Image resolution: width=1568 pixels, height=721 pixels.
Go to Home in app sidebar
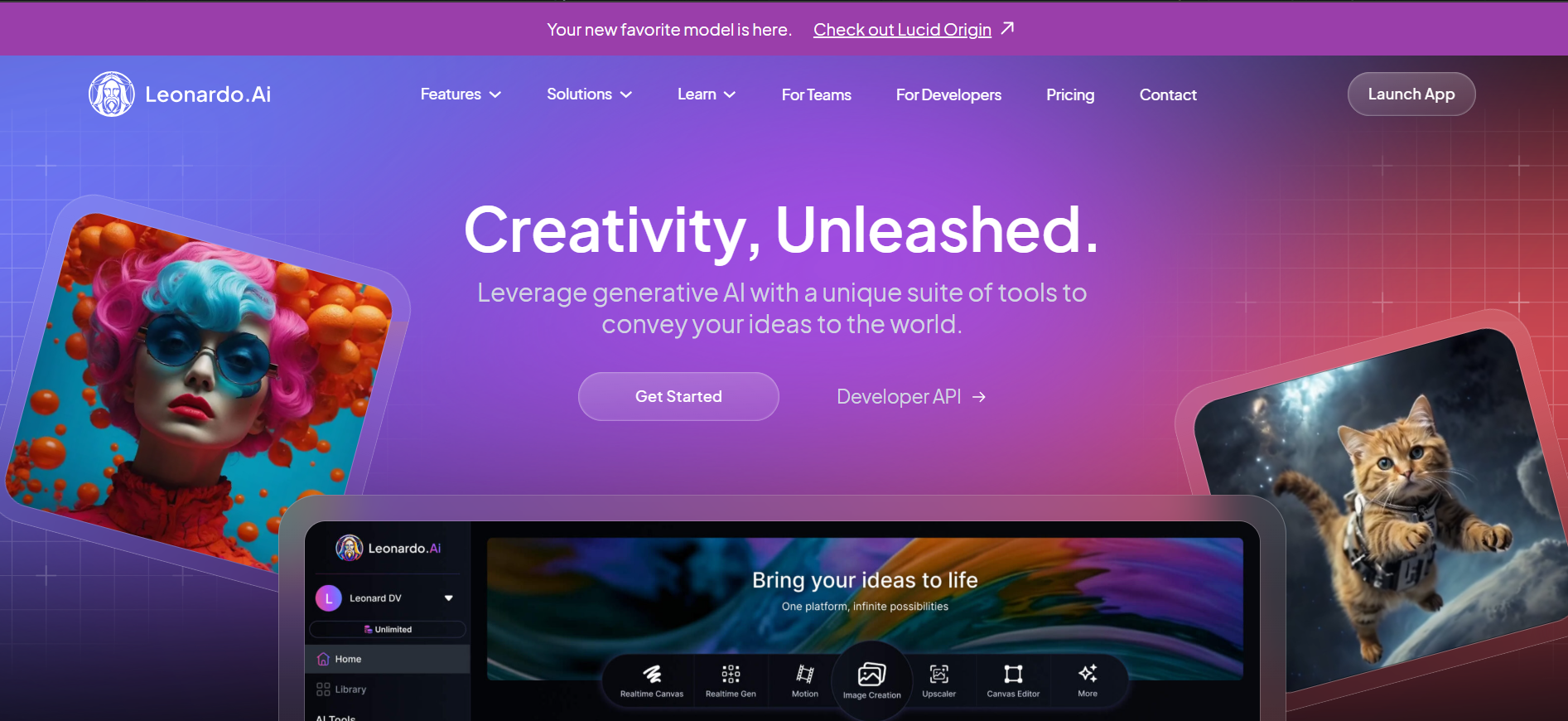(348, 660)
